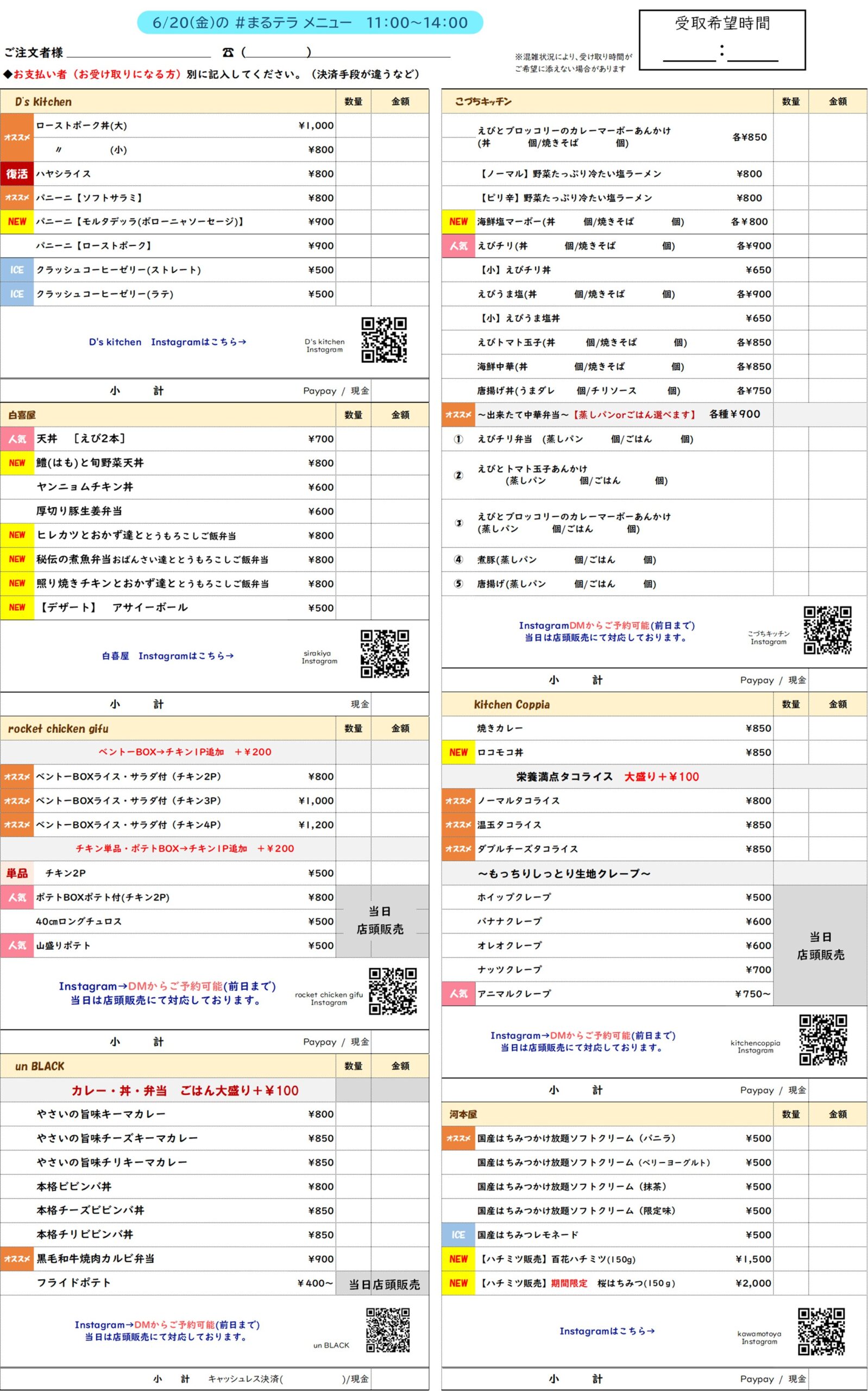Click the Kitchen Coppia section header
This screenshot has height=1391, width=868.
[x=607, y=704]
